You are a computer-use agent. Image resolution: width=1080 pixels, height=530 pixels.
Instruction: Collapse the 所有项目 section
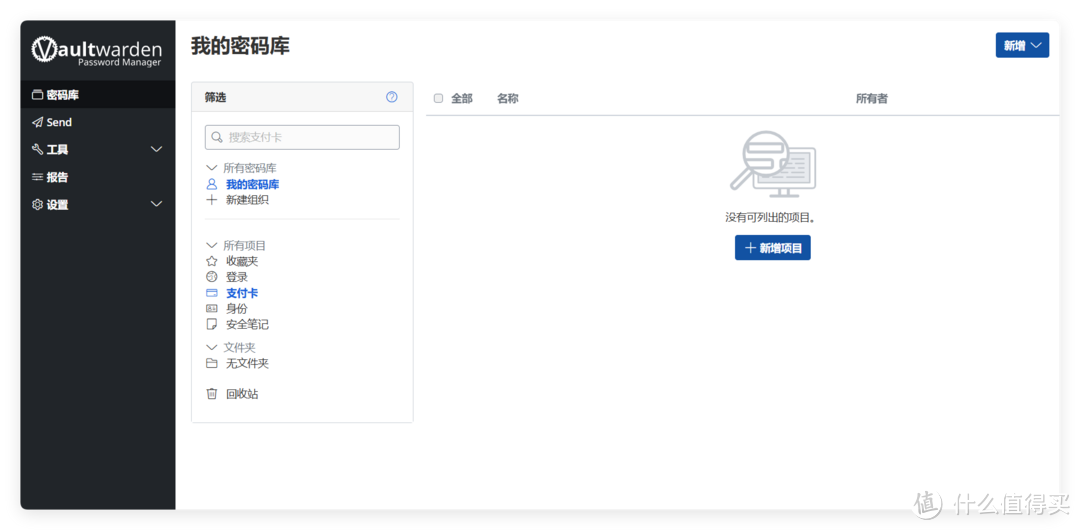click(211, 245)
